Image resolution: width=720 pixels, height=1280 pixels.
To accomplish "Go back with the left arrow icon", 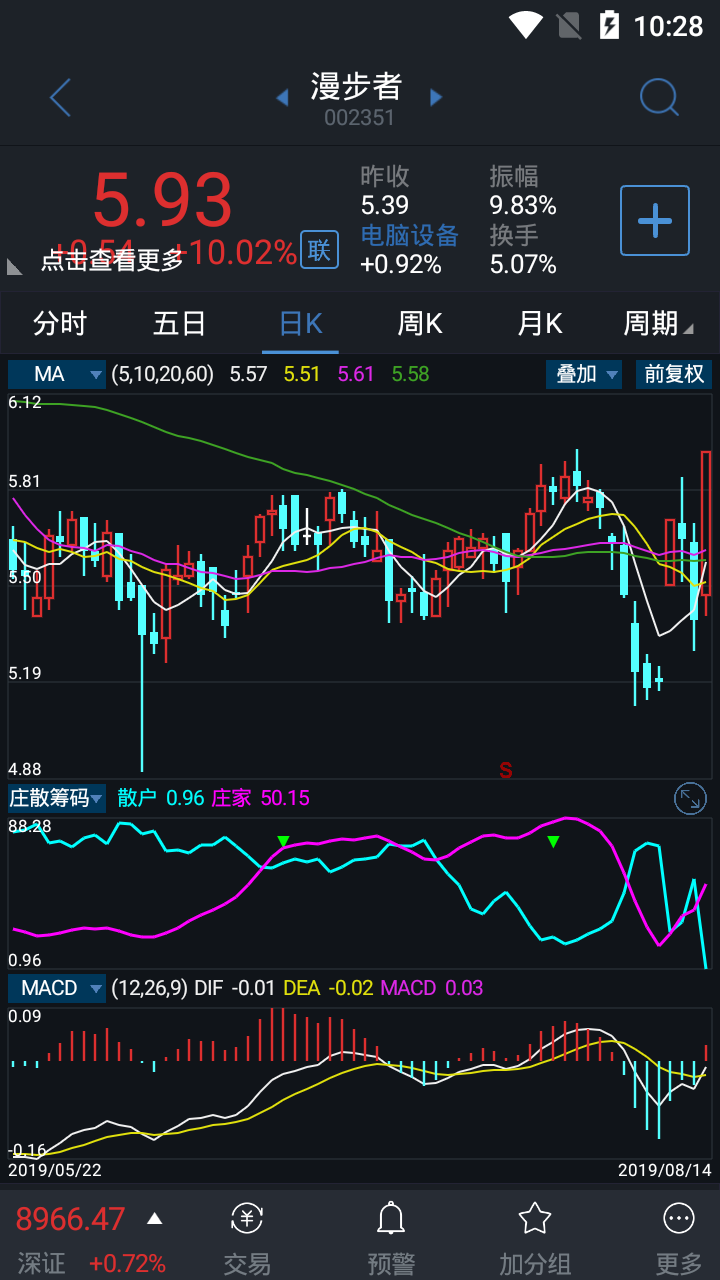I will [61, 98].
